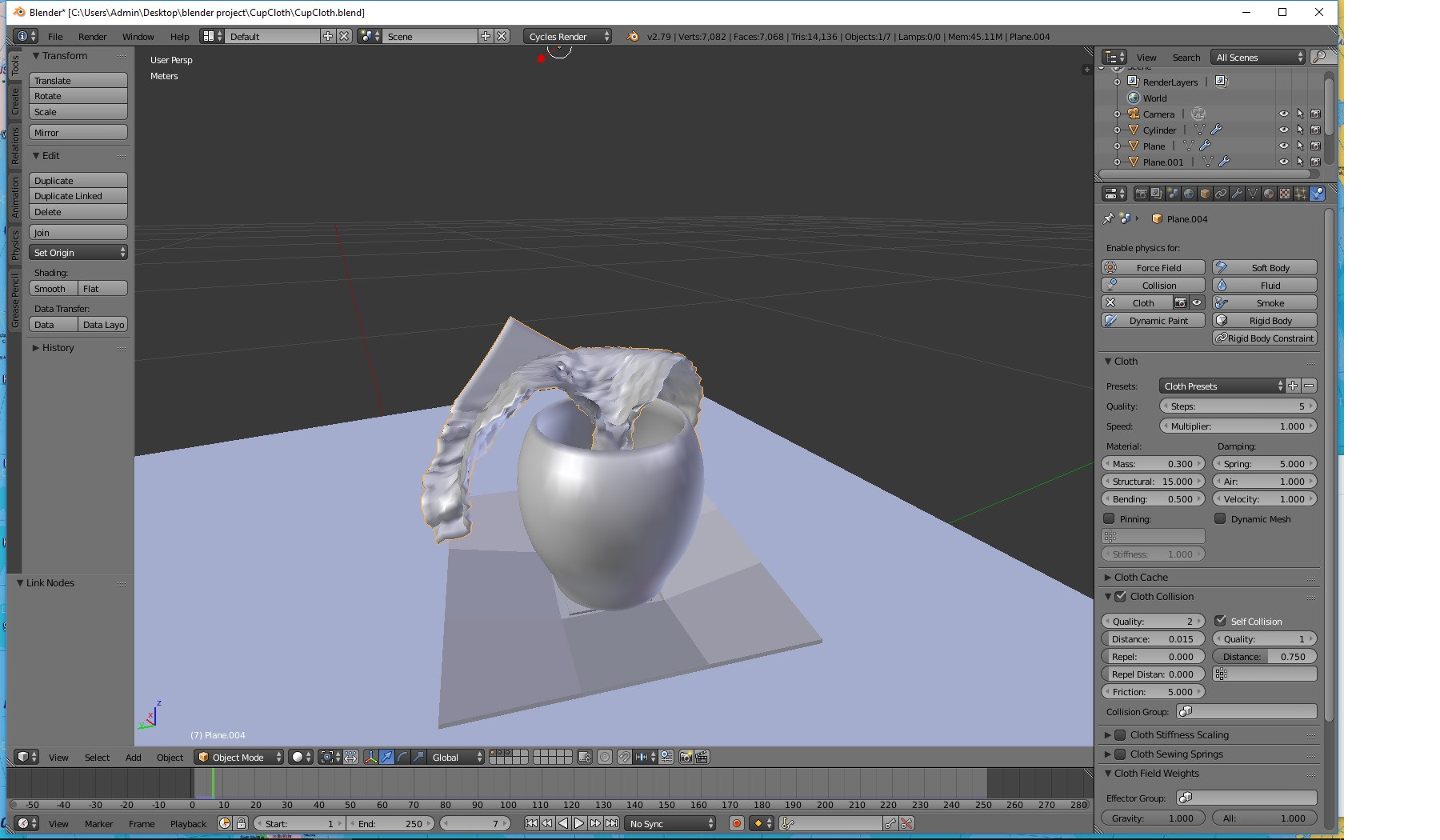
Task: Toggle Plane selectability arrow in outliner
Action: [x=1300, y=146]
